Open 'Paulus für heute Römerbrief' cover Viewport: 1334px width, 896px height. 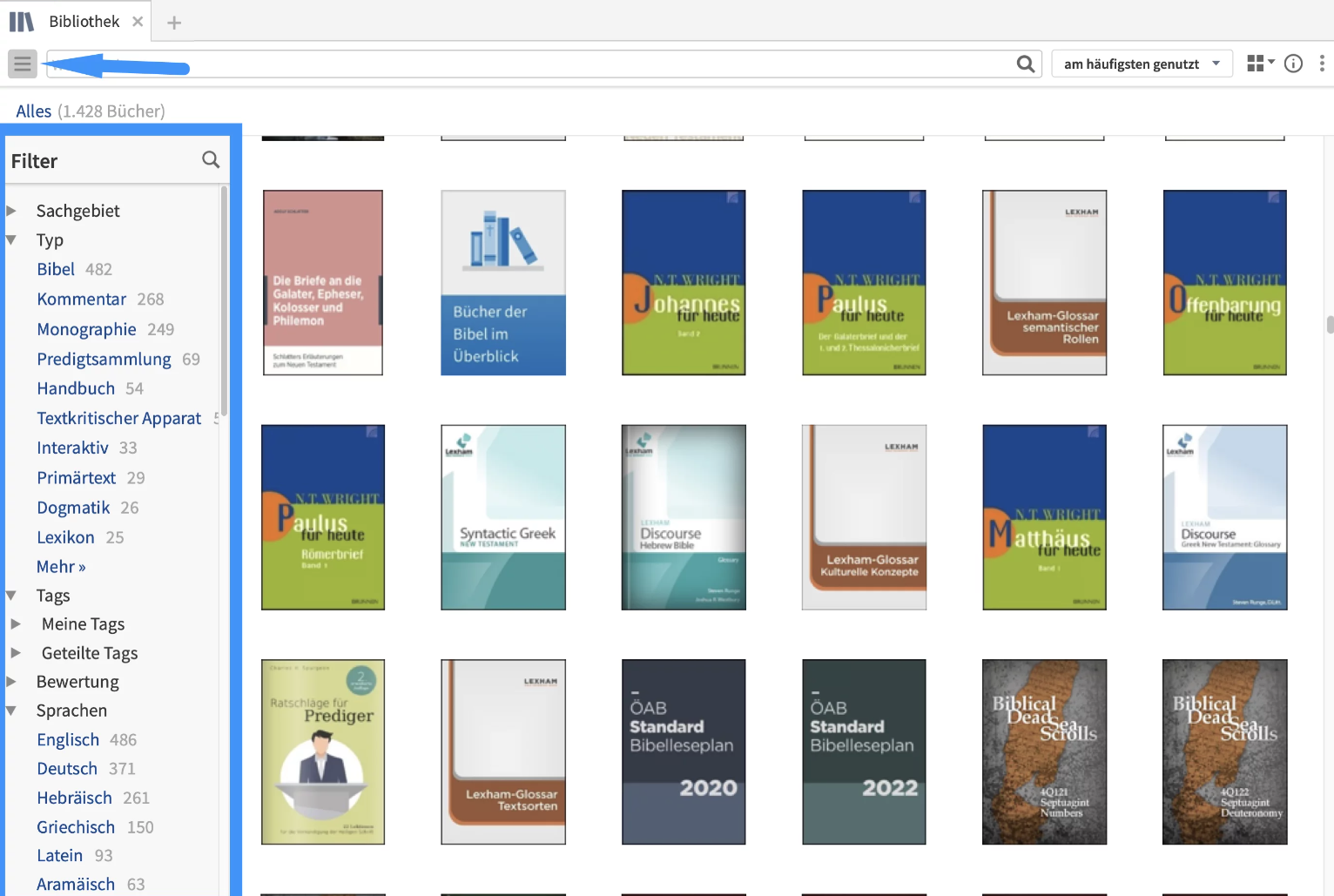point(323,517)
